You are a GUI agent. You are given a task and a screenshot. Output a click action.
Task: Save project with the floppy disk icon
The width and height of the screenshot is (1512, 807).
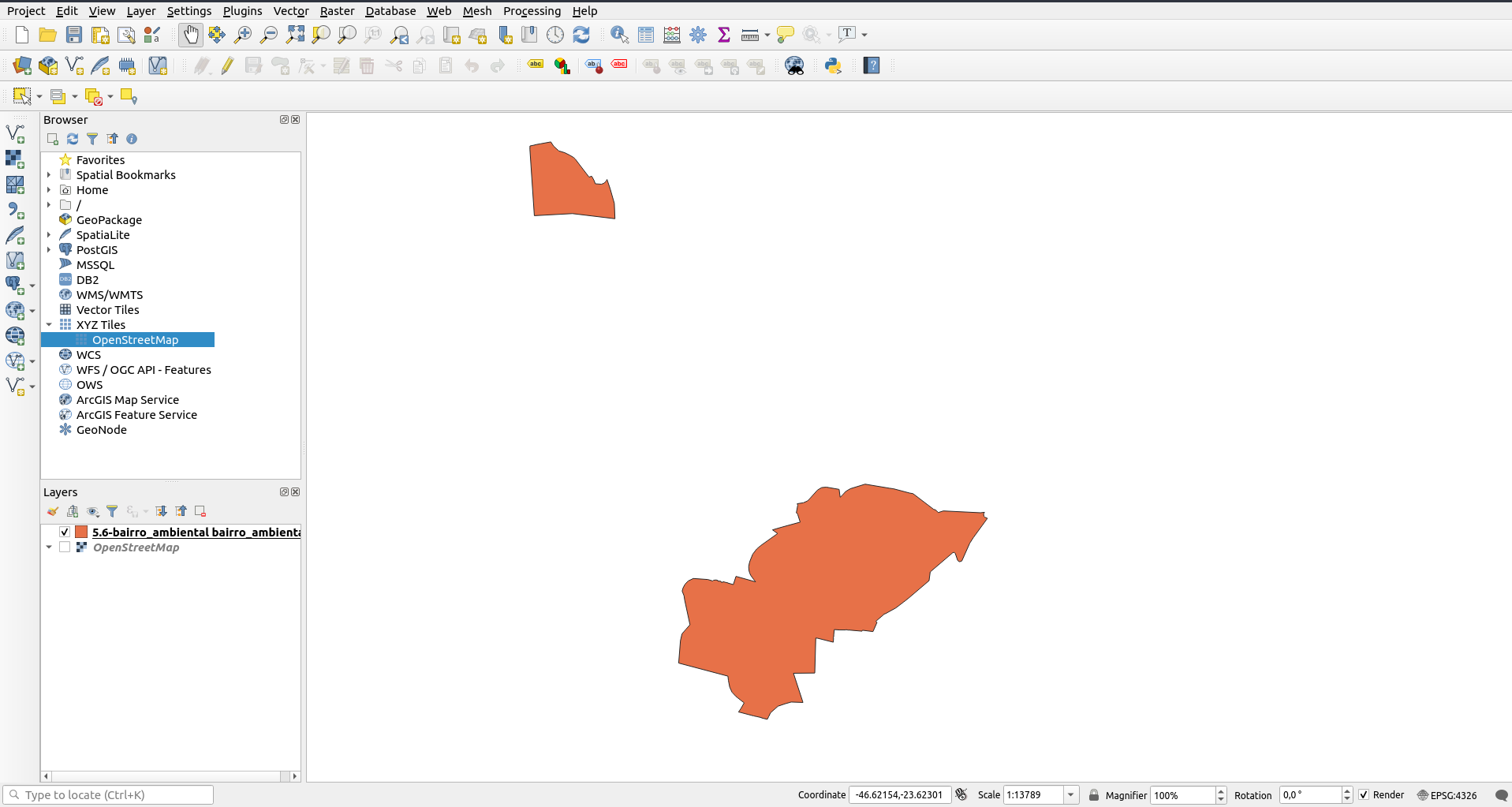coord(74,35)
